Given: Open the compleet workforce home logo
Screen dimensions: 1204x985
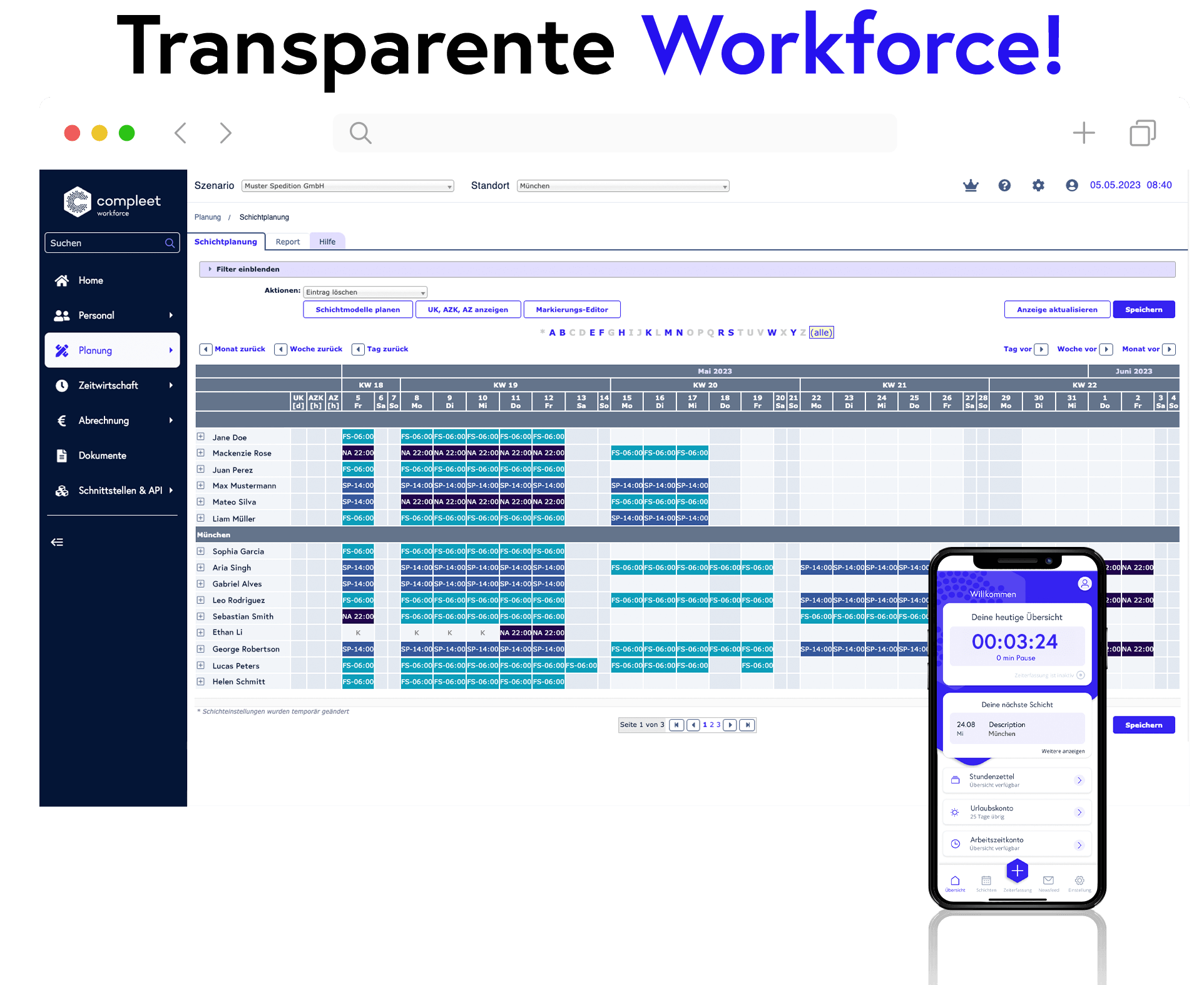Looking at the screenshot, I should pos(78,202).
